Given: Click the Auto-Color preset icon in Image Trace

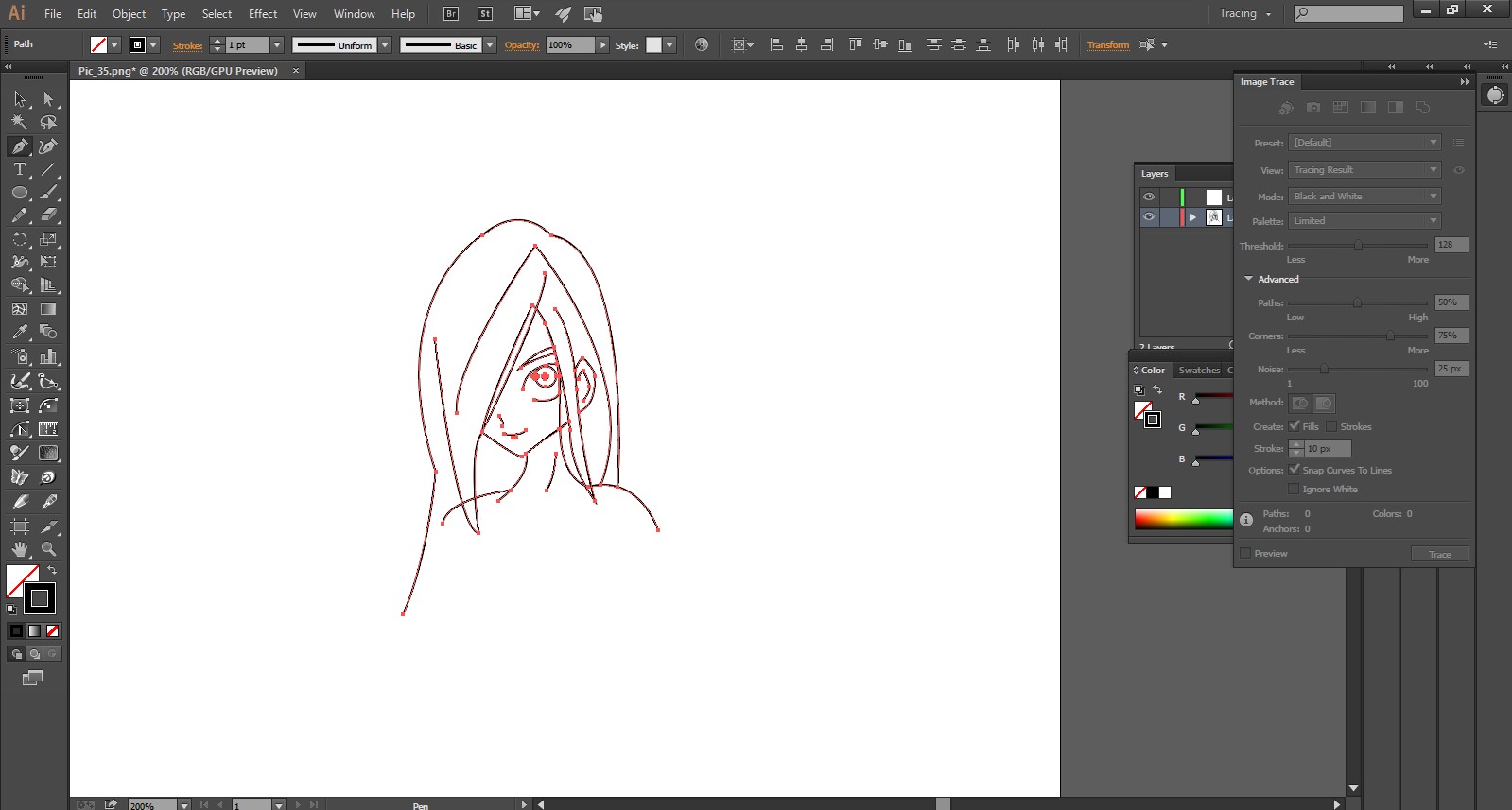Looking at the screenshot, I should (x=1286, y=108).
